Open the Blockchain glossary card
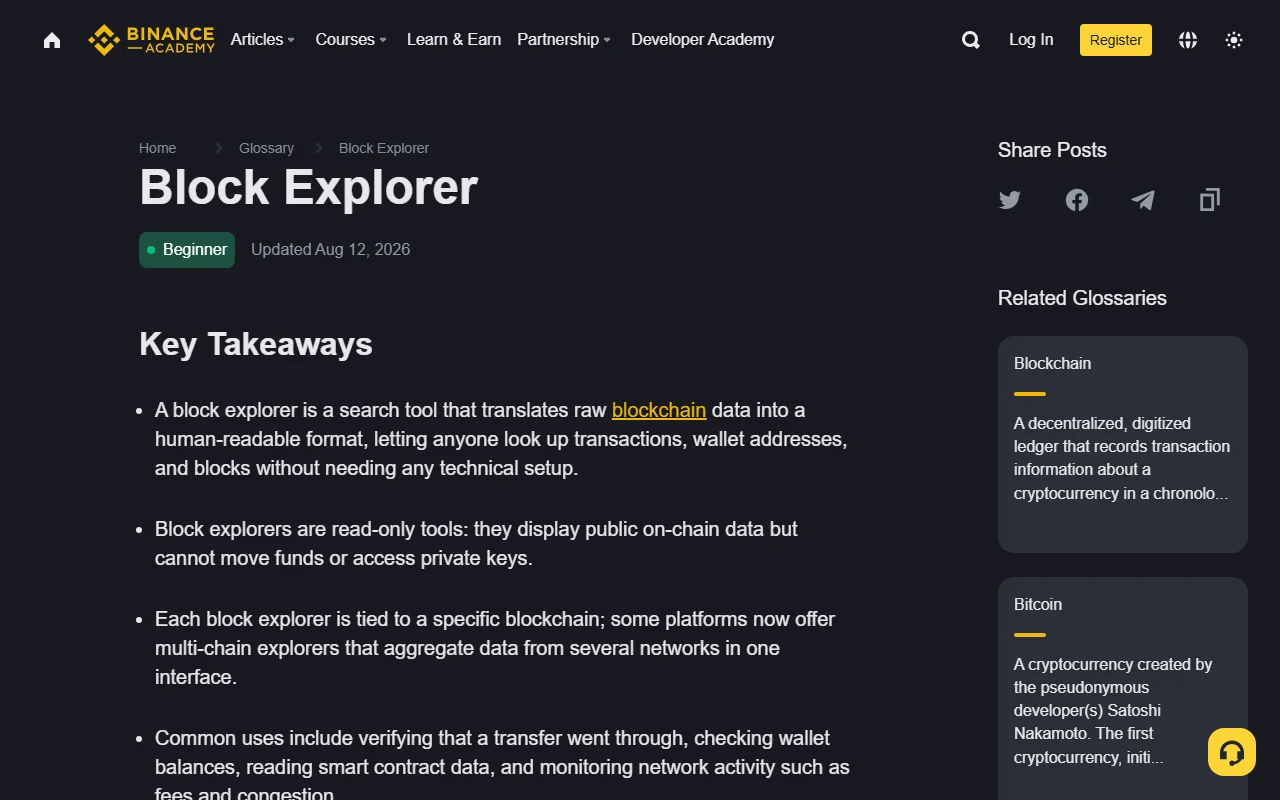1280x800 pixels. [x=1123, y=444]
